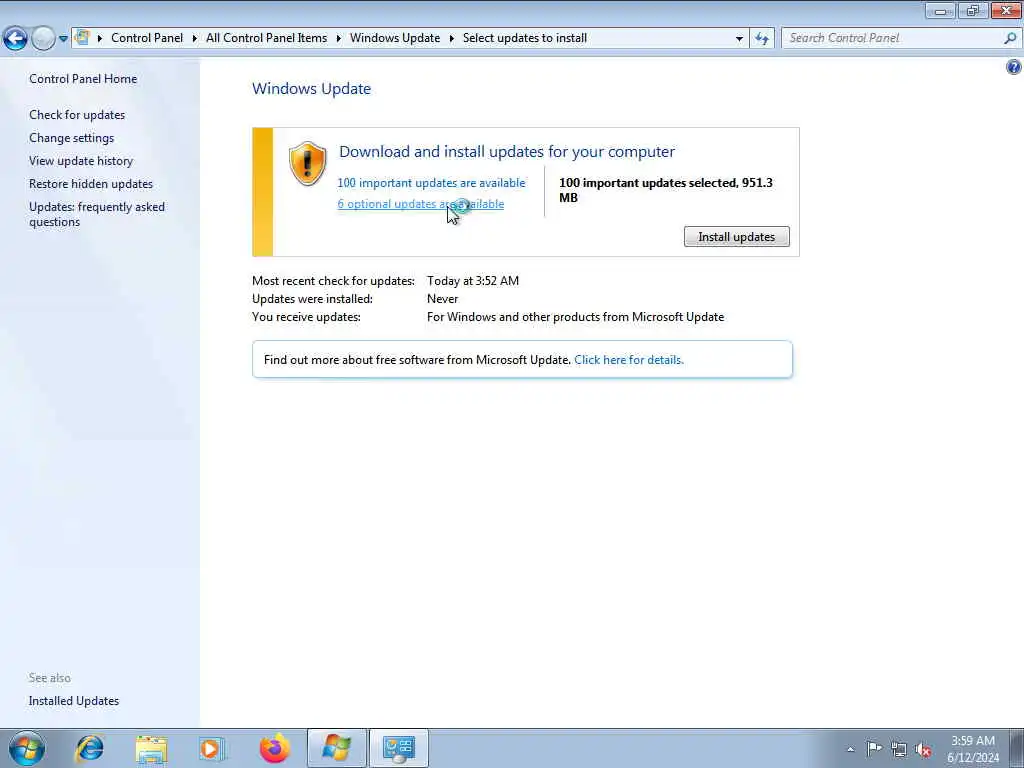Click Show desktop strip beside the clock

[1016, 748]
